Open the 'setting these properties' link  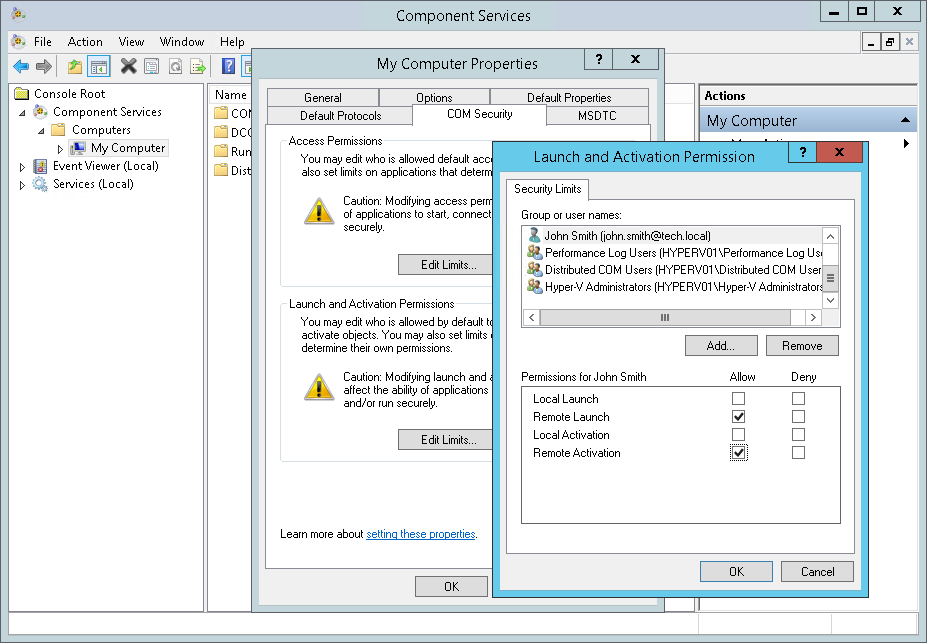click(x=420, y=533)
